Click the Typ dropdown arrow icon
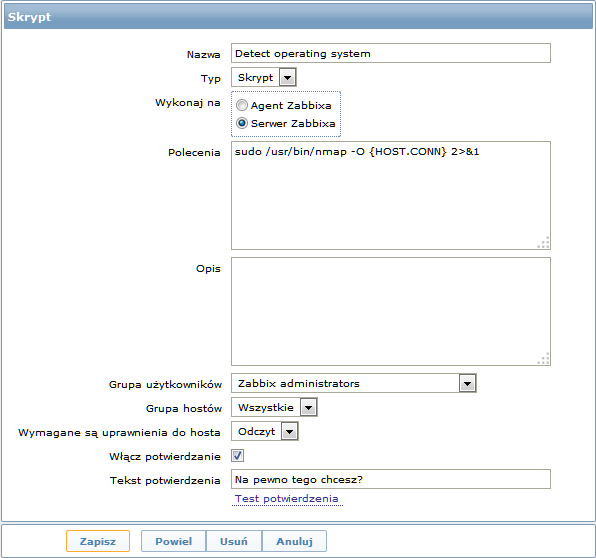The width and height of the screenshot is (596, 558). (x=288, y=78)
